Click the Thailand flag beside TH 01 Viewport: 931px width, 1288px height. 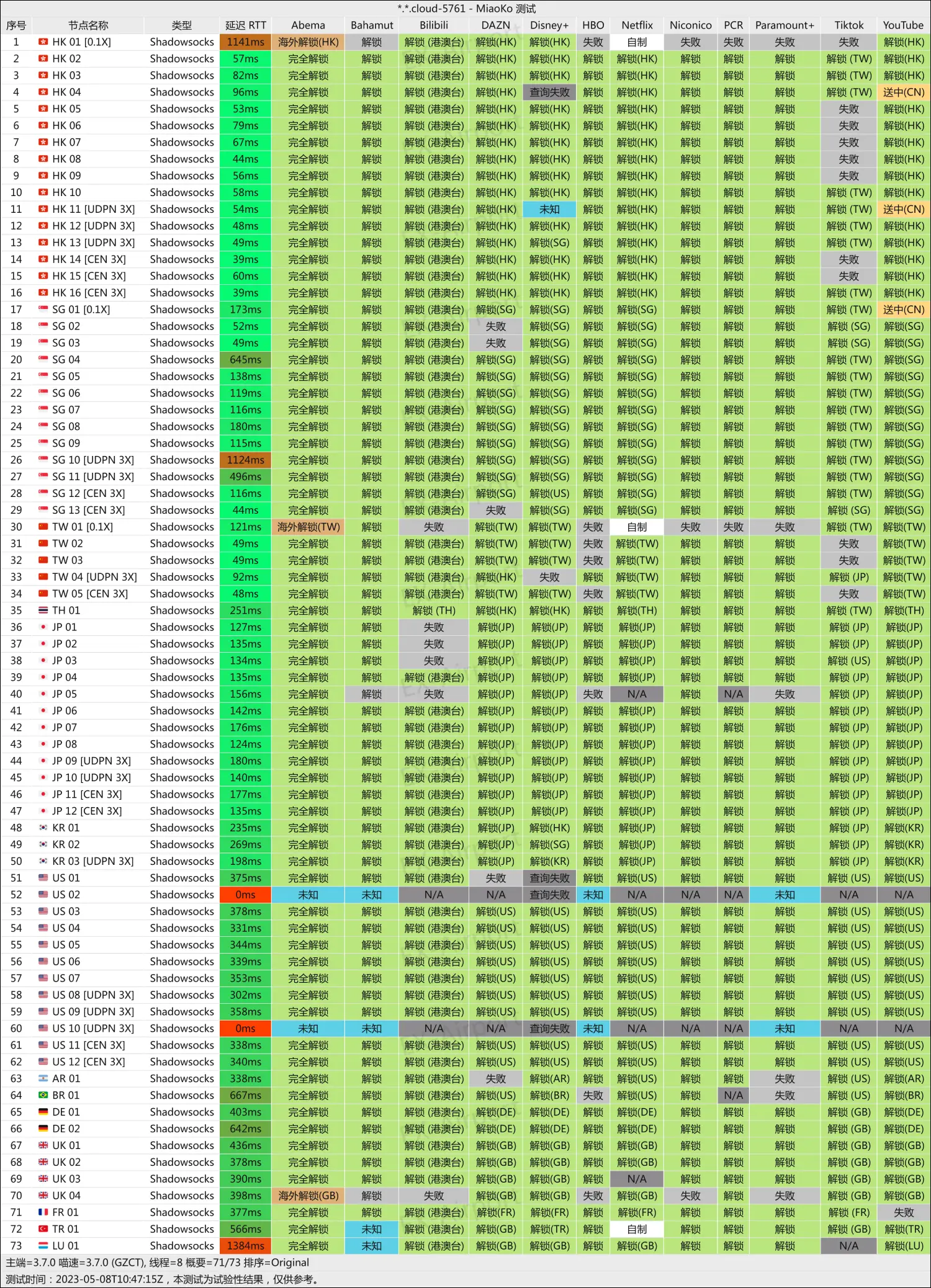click(x=43, y=610)
